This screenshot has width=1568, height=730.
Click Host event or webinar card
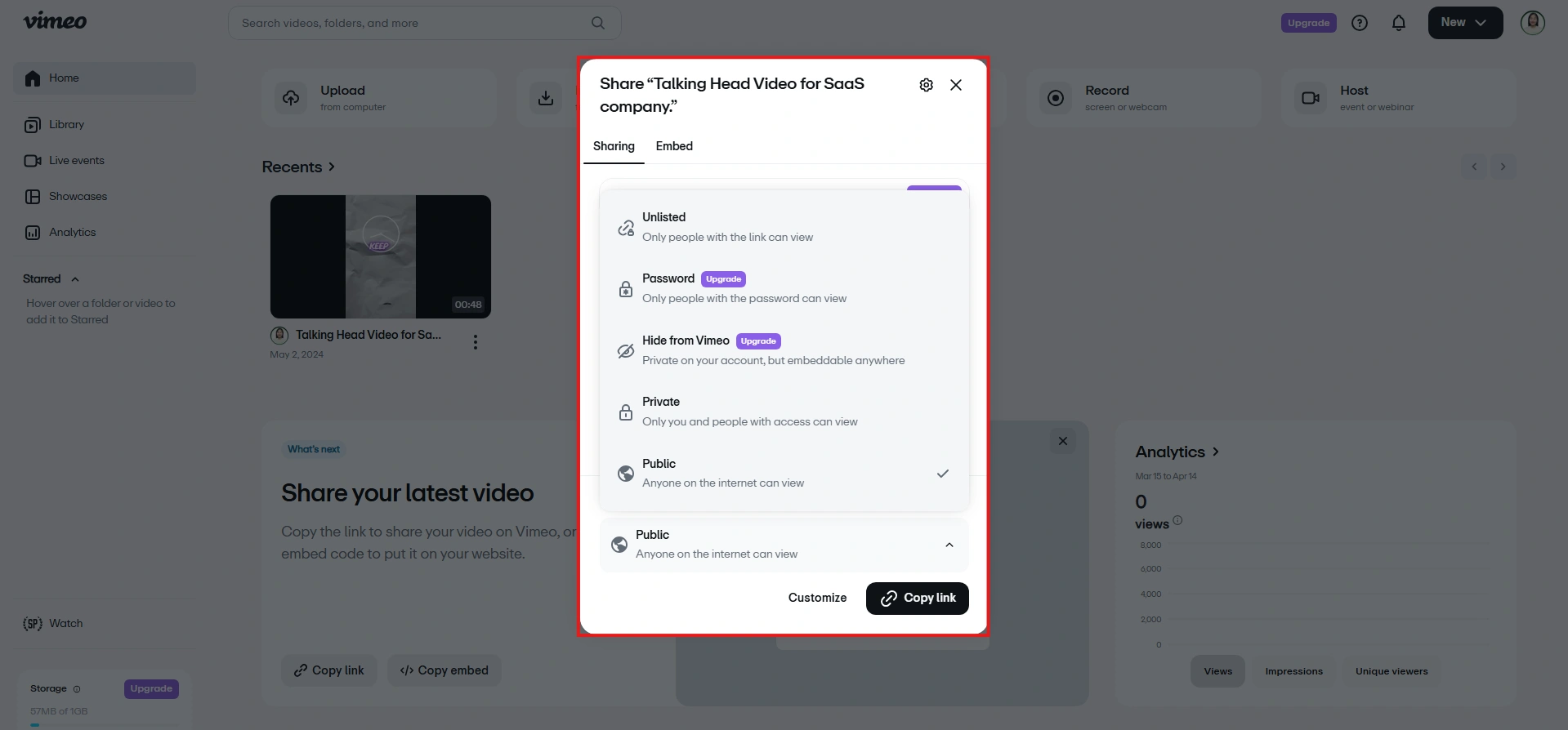coord(1399,98)
